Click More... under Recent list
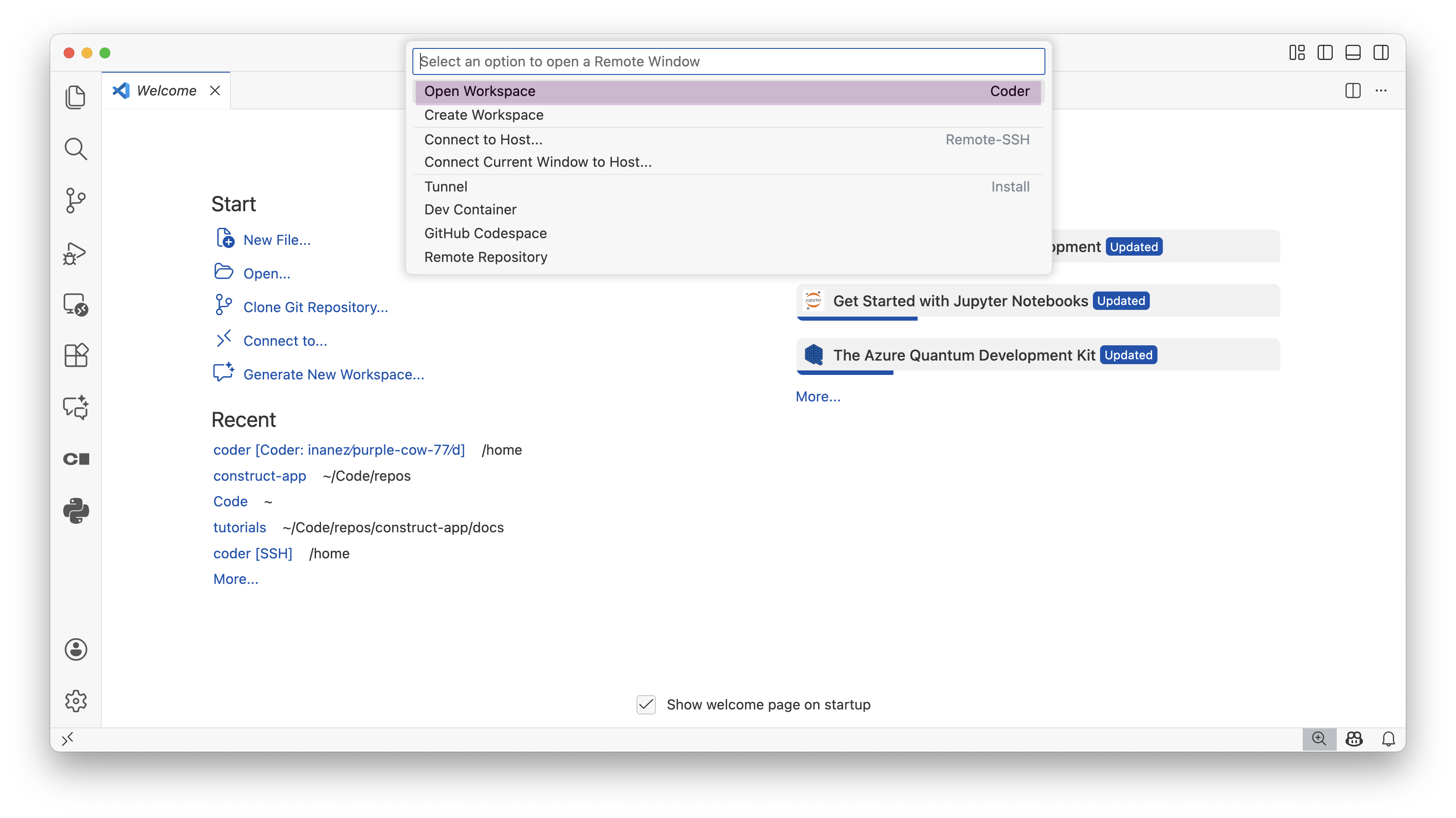Image resolution: width=1456 pixels, height=818 pixels. tap(236, 579)
